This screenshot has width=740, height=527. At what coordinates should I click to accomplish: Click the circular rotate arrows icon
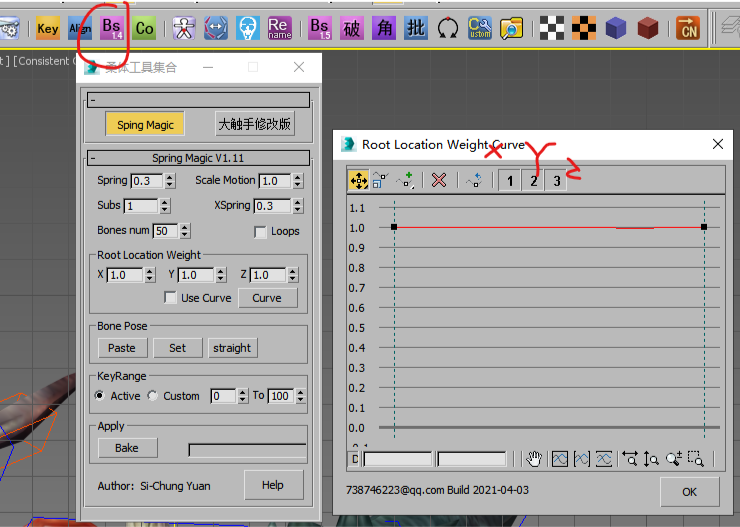(448, 28)
